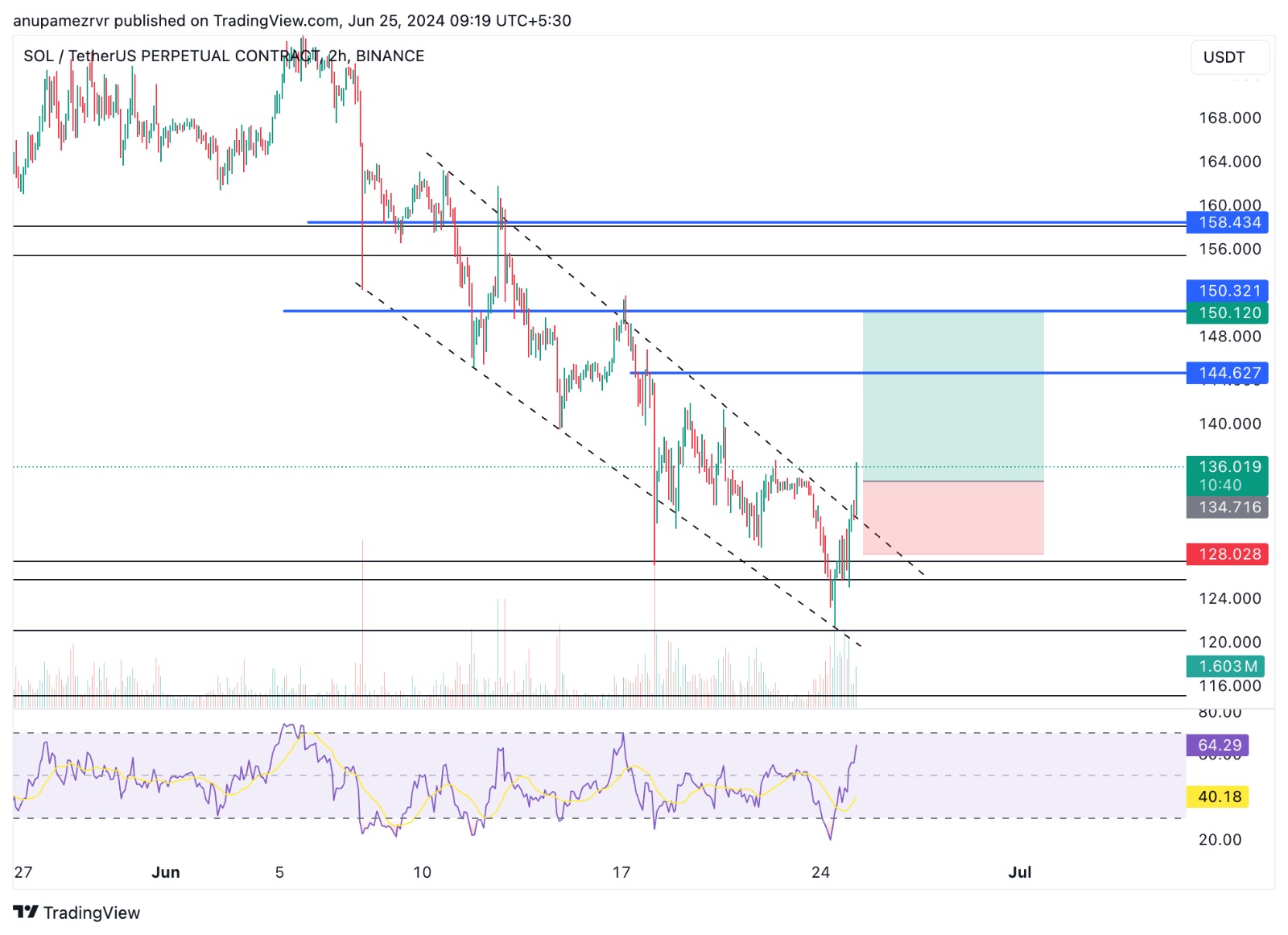The height and width of the screenshot is (935, 1288).
Task: Click the 5 date label on time axis
Action: [279, 872]
